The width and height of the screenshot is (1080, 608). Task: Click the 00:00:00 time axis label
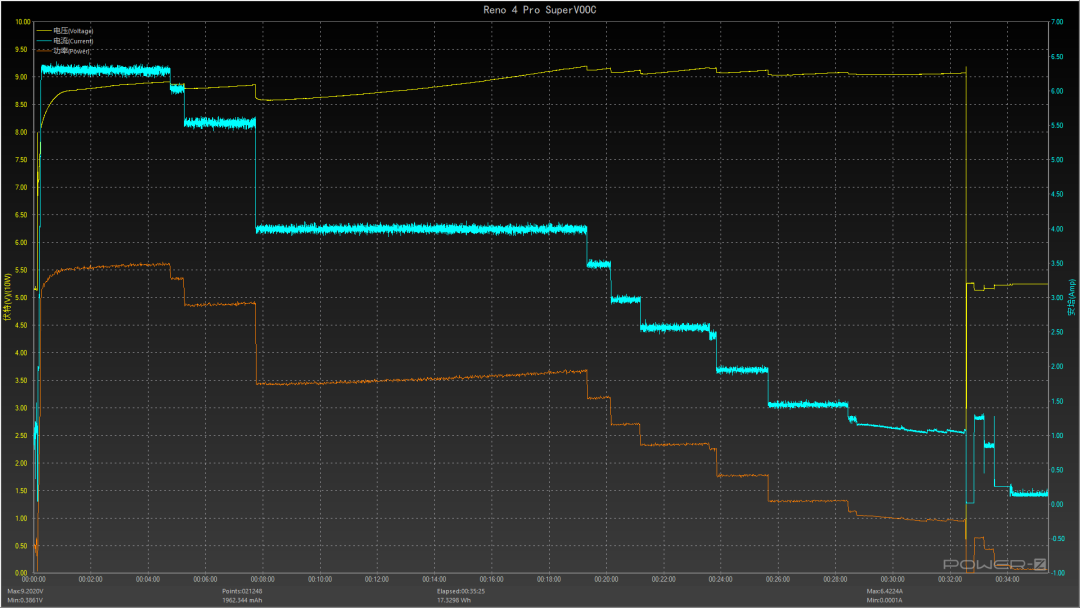(x=33, y=580)
